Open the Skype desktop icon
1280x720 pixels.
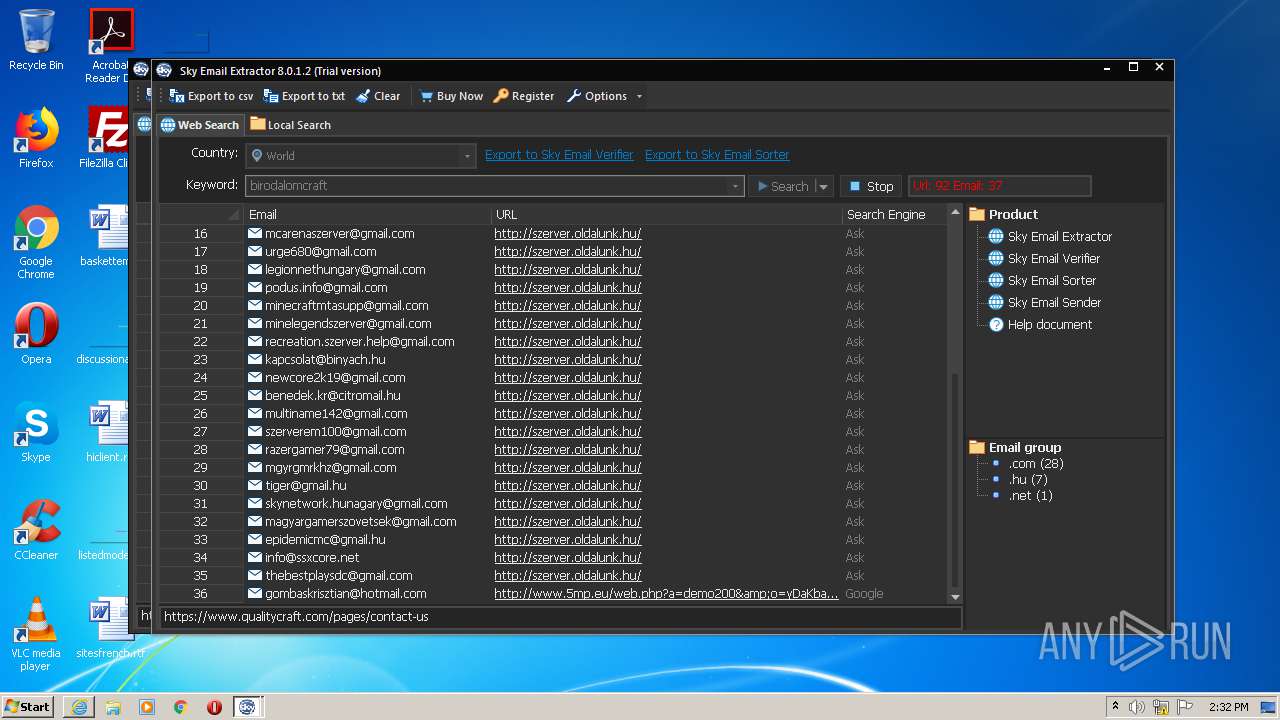click(x=36, y=432)
